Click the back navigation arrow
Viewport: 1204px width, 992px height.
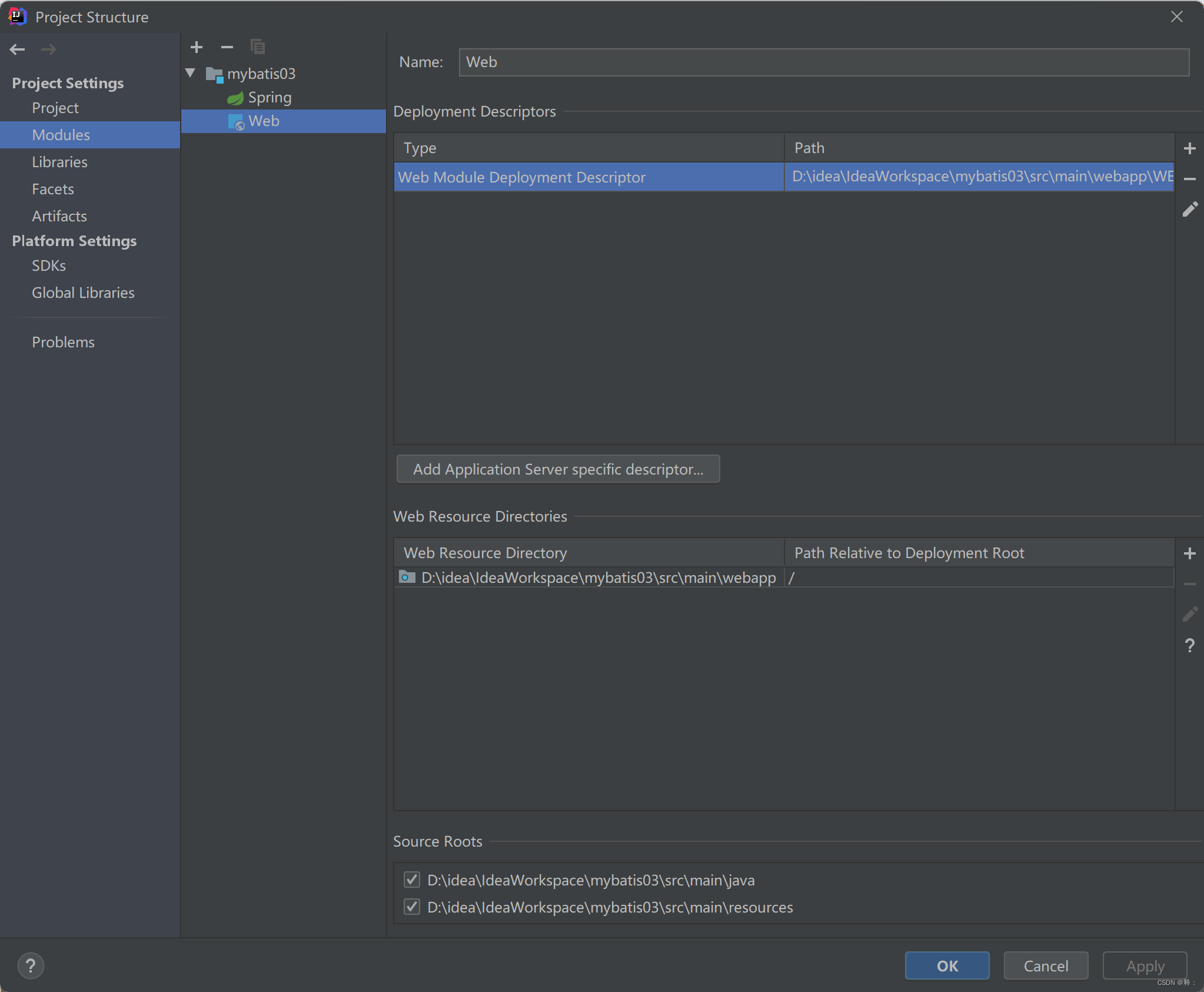tap(17, 49)
